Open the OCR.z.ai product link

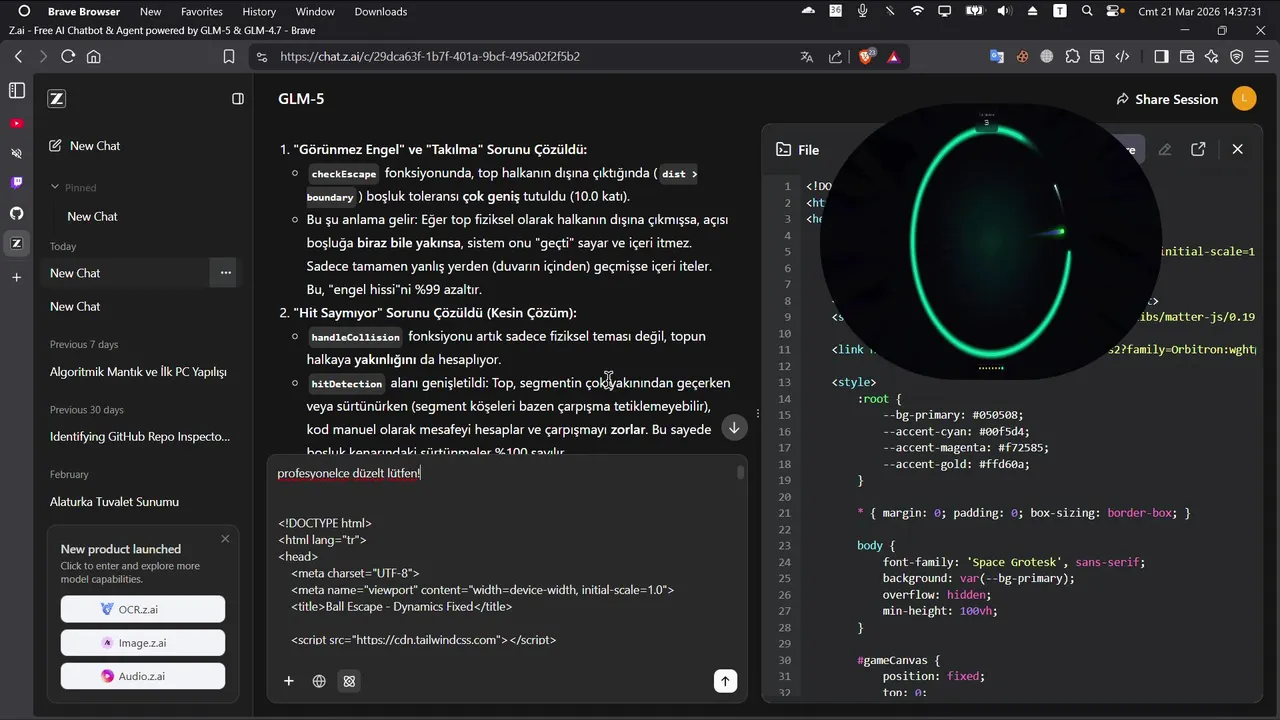[143, 609]
